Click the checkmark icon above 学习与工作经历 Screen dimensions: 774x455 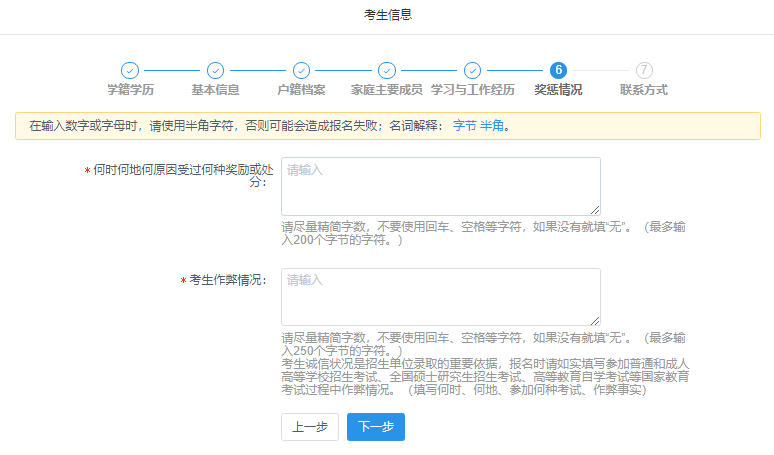(x=472, y=70)
